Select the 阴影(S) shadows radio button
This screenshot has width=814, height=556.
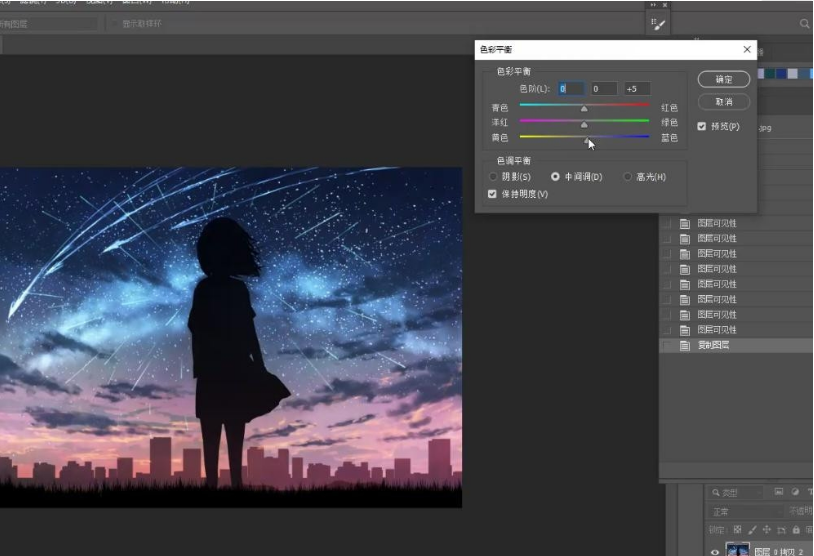tap(493, 177)
